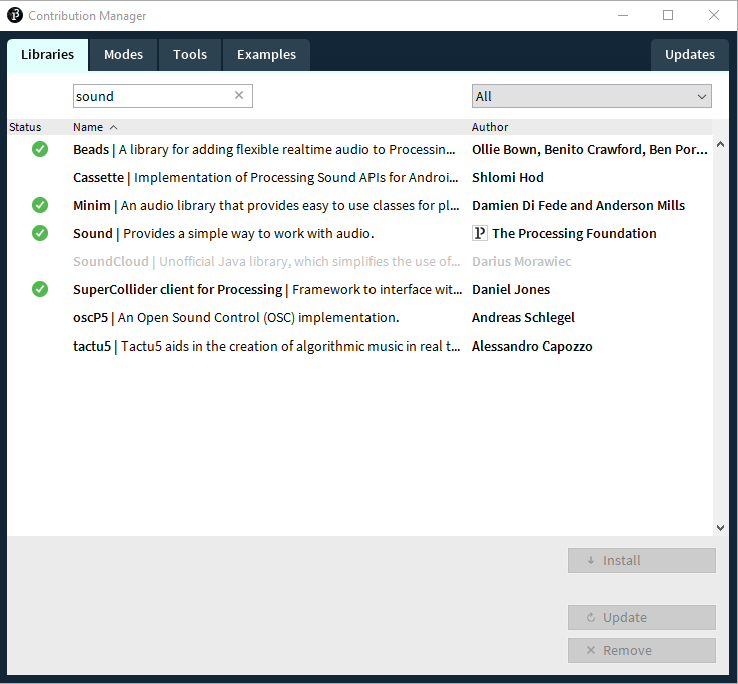738x684 pixels.
Task: Sort by the Name column header
Action: (x=88, y=127)
